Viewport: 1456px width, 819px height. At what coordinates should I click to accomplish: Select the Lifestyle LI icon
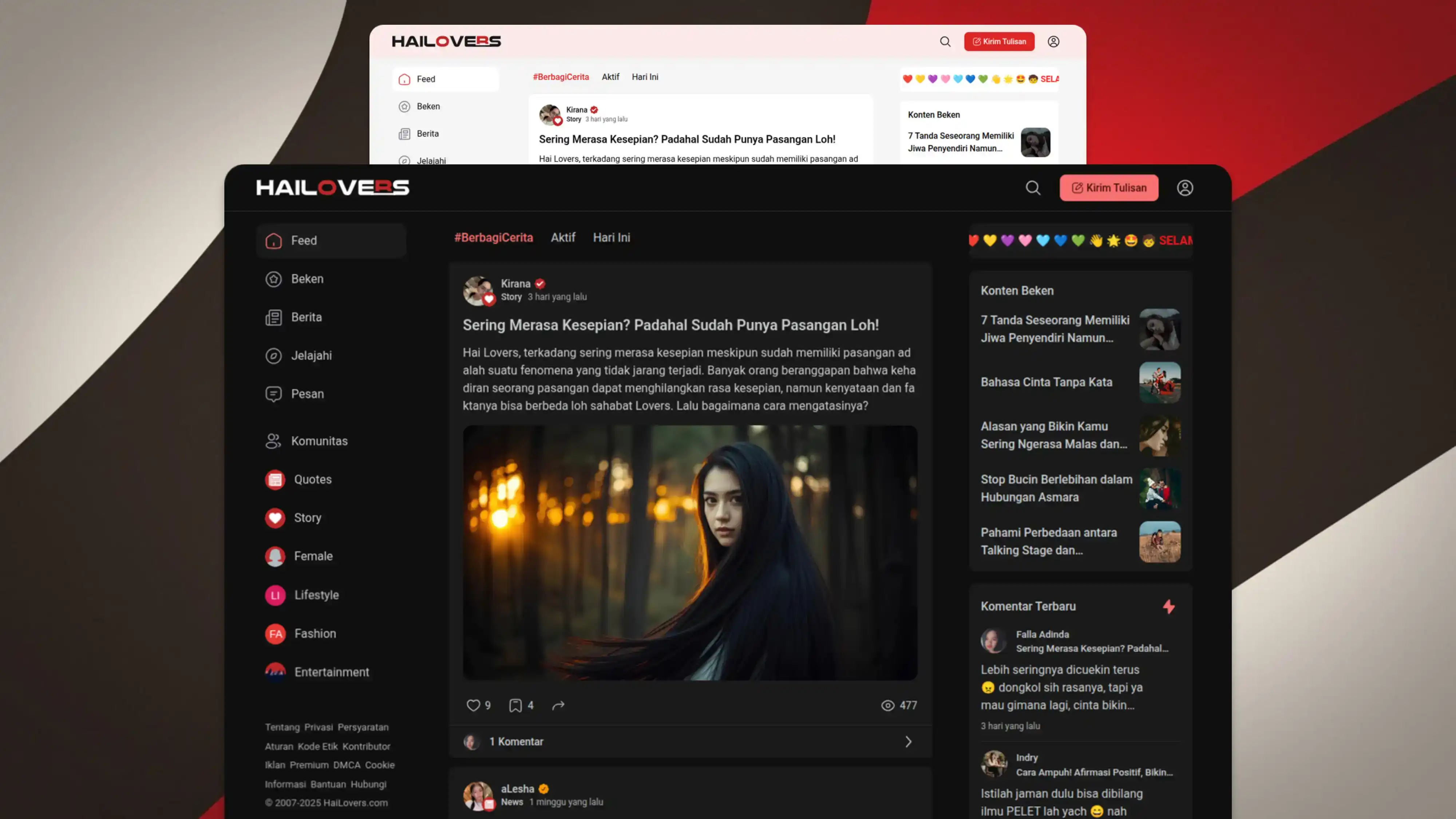[x=275, y=595]
